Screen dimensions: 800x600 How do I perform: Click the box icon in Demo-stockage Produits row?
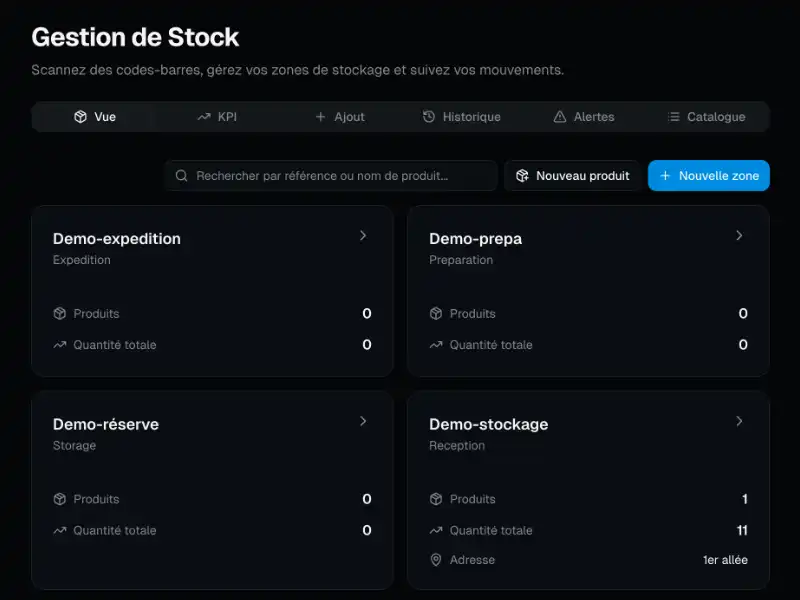point(436,499)
